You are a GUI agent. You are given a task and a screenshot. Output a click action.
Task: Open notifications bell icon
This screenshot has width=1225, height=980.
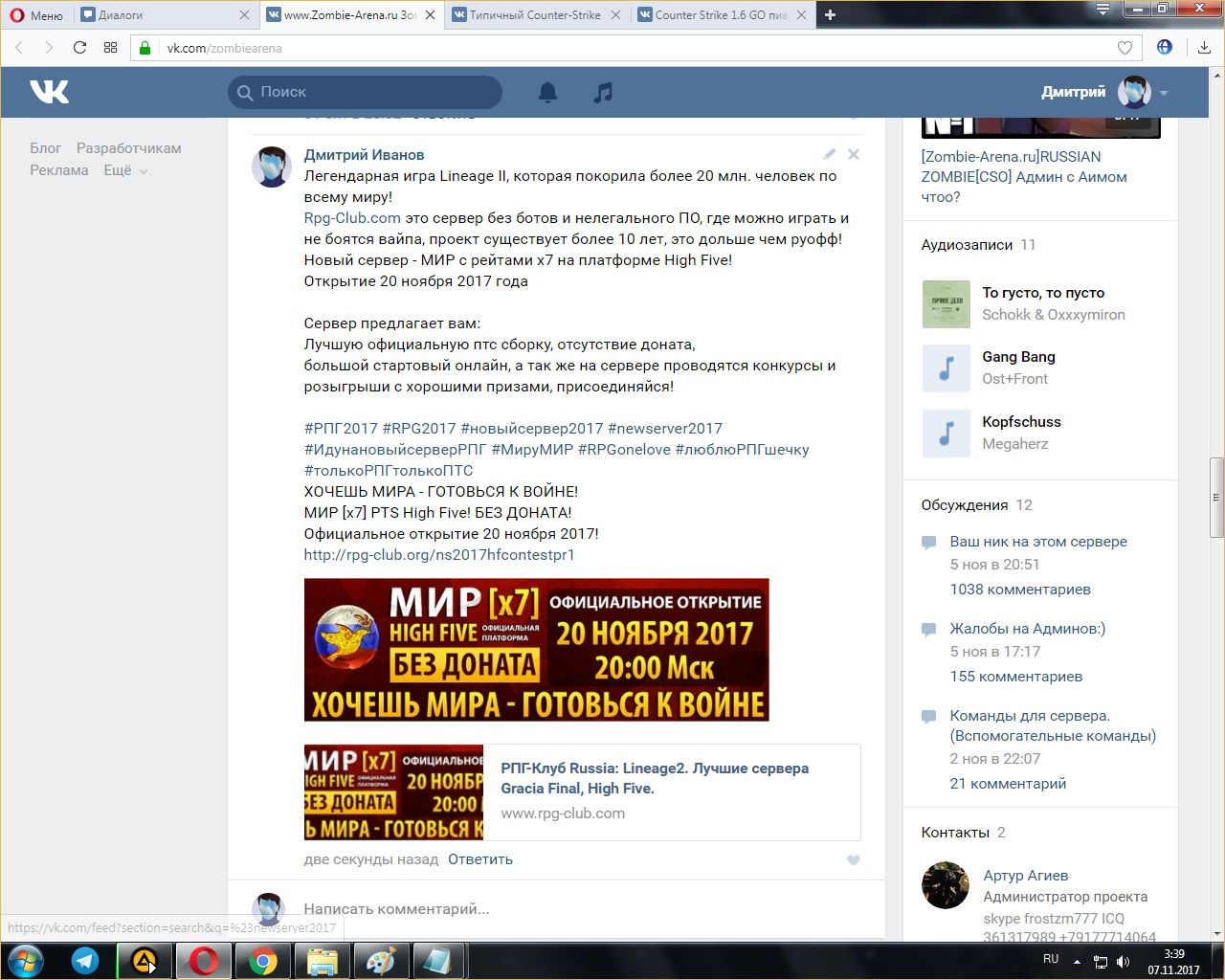(x=547, y=92)
